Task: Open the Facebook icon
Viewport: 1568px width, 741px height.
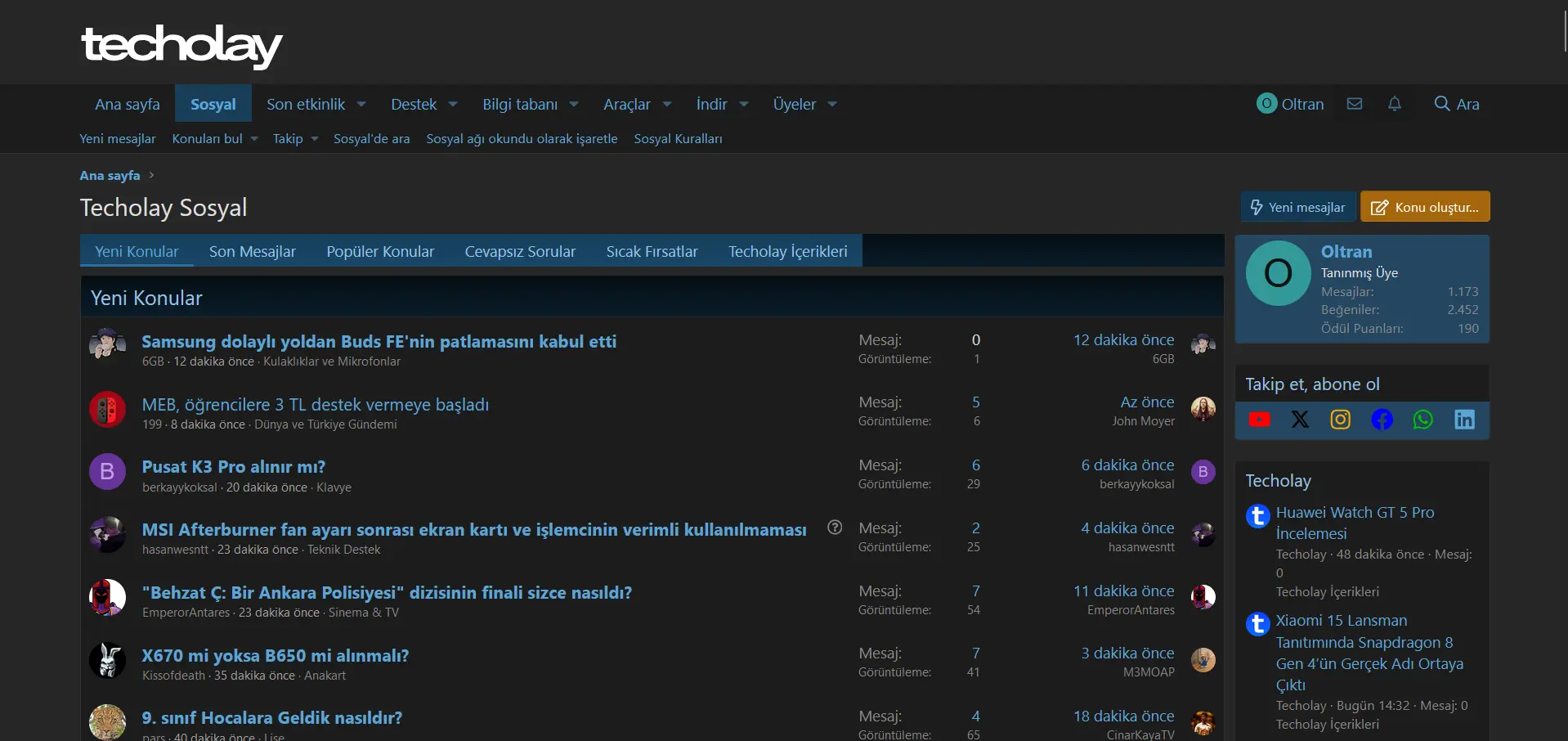Action: point(1382,420)
